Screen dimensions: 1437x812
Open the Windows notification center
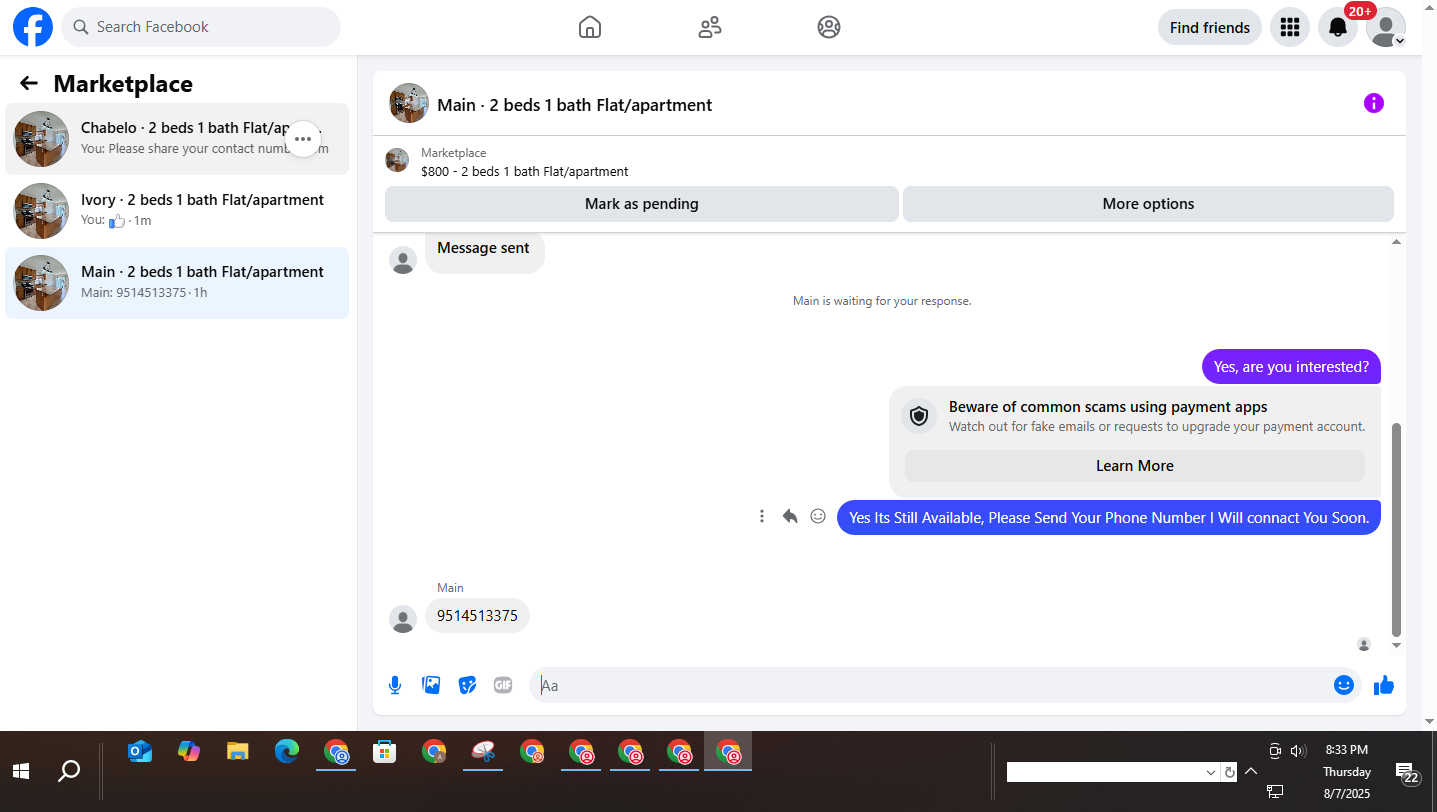point(1408,773)
